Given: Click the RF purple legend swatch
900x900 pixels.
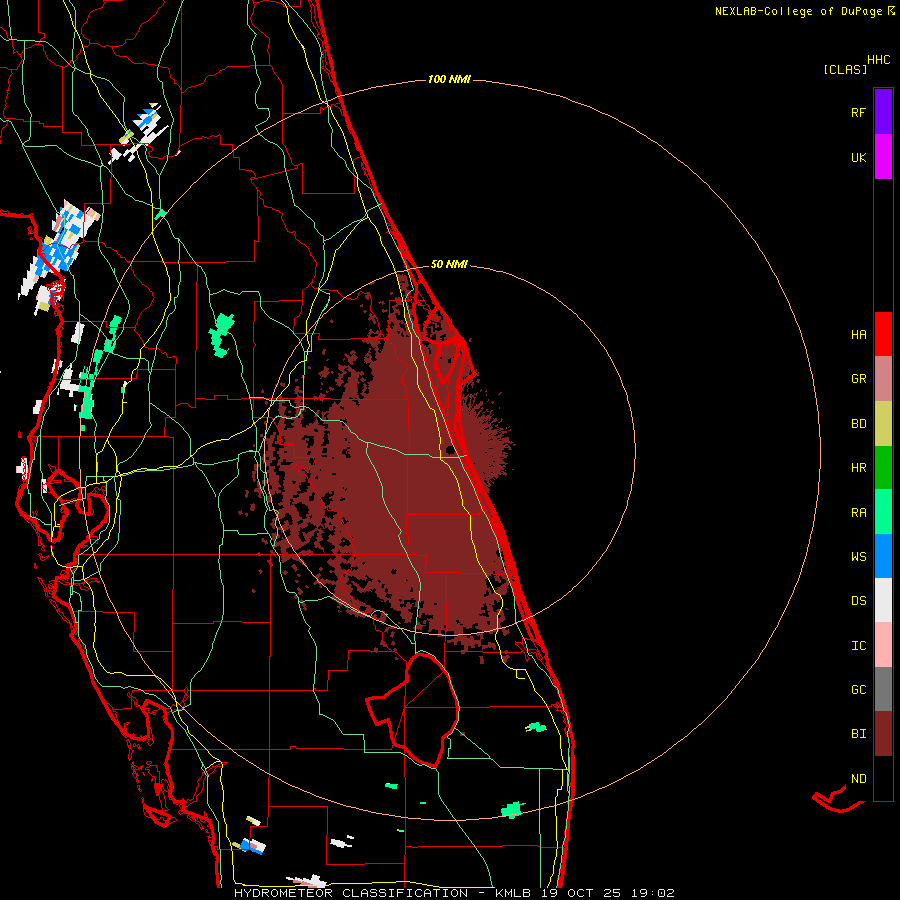Looking at the screenshot, I should [x=883, y=112].
